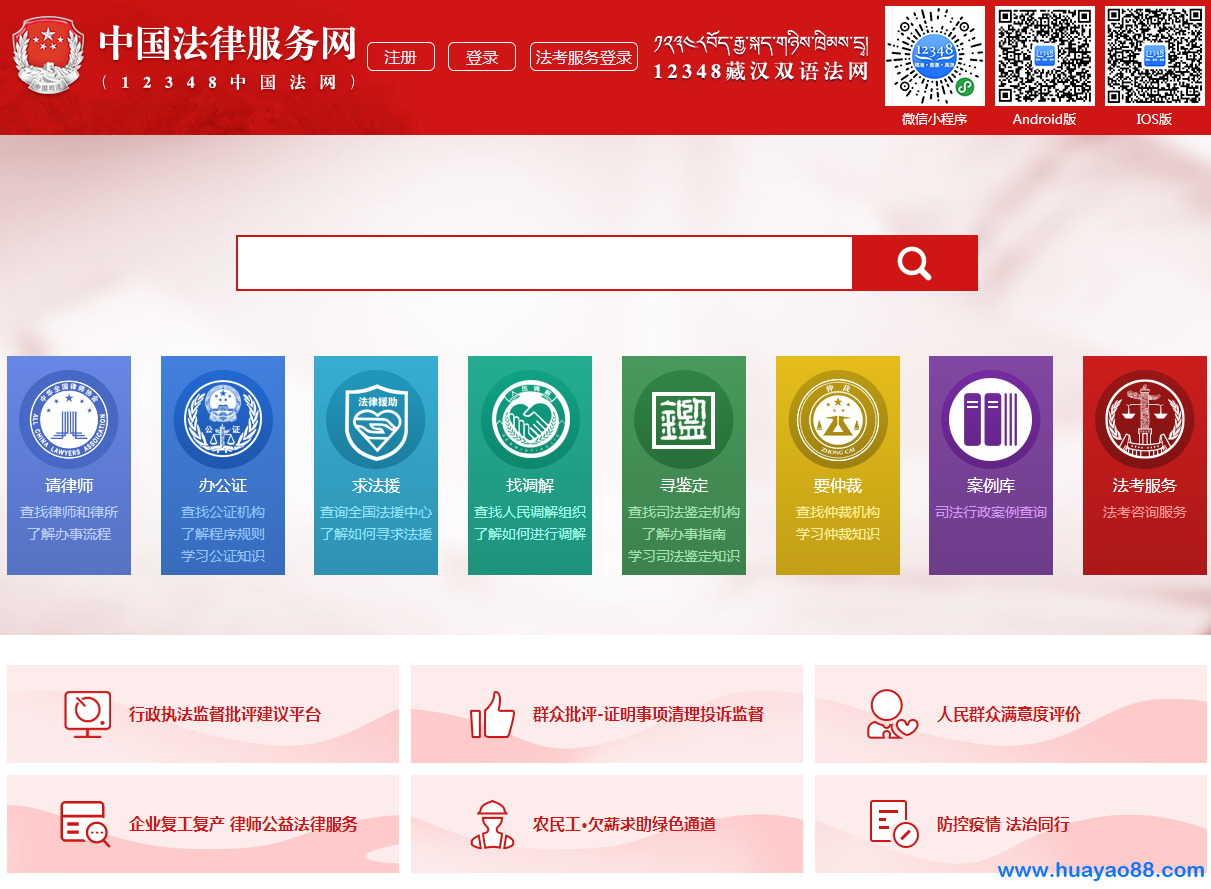Click 了解办事指南 text
Screen dimensions: 1211x889
[x=684, y=534]
